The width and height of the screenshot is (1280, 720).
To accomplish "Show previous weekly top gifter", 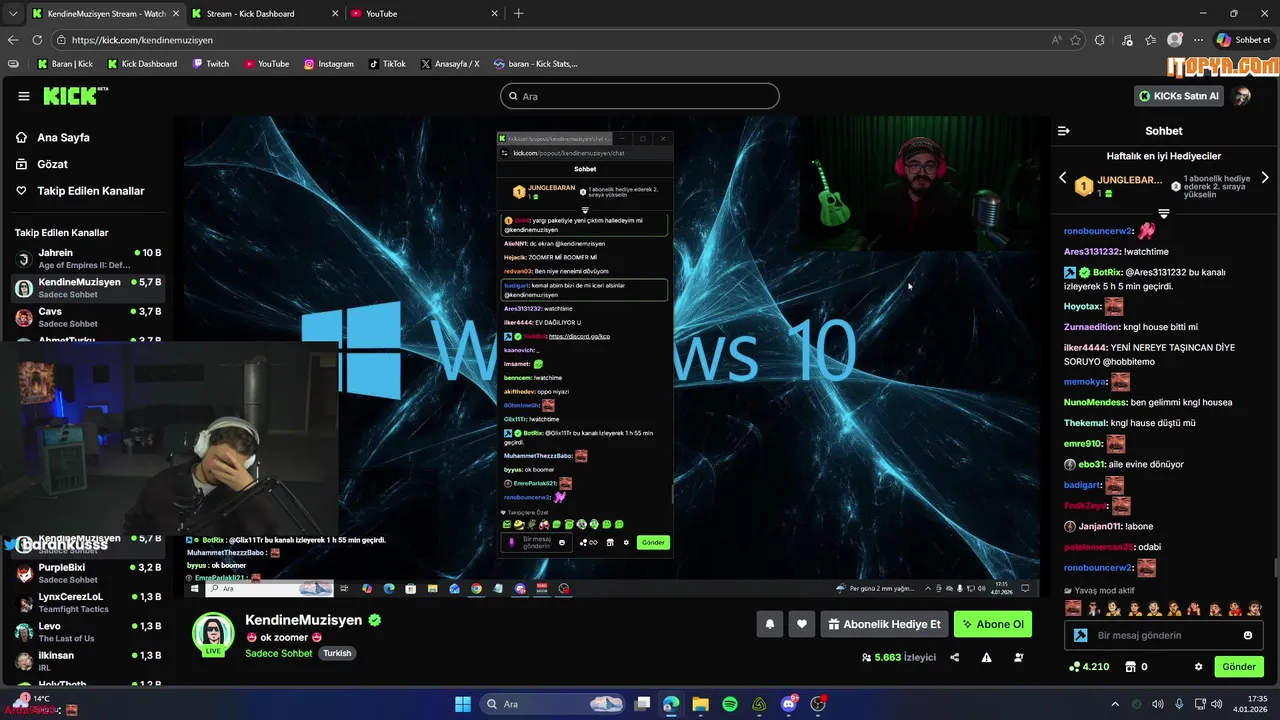I will [x=1063, y=178].
